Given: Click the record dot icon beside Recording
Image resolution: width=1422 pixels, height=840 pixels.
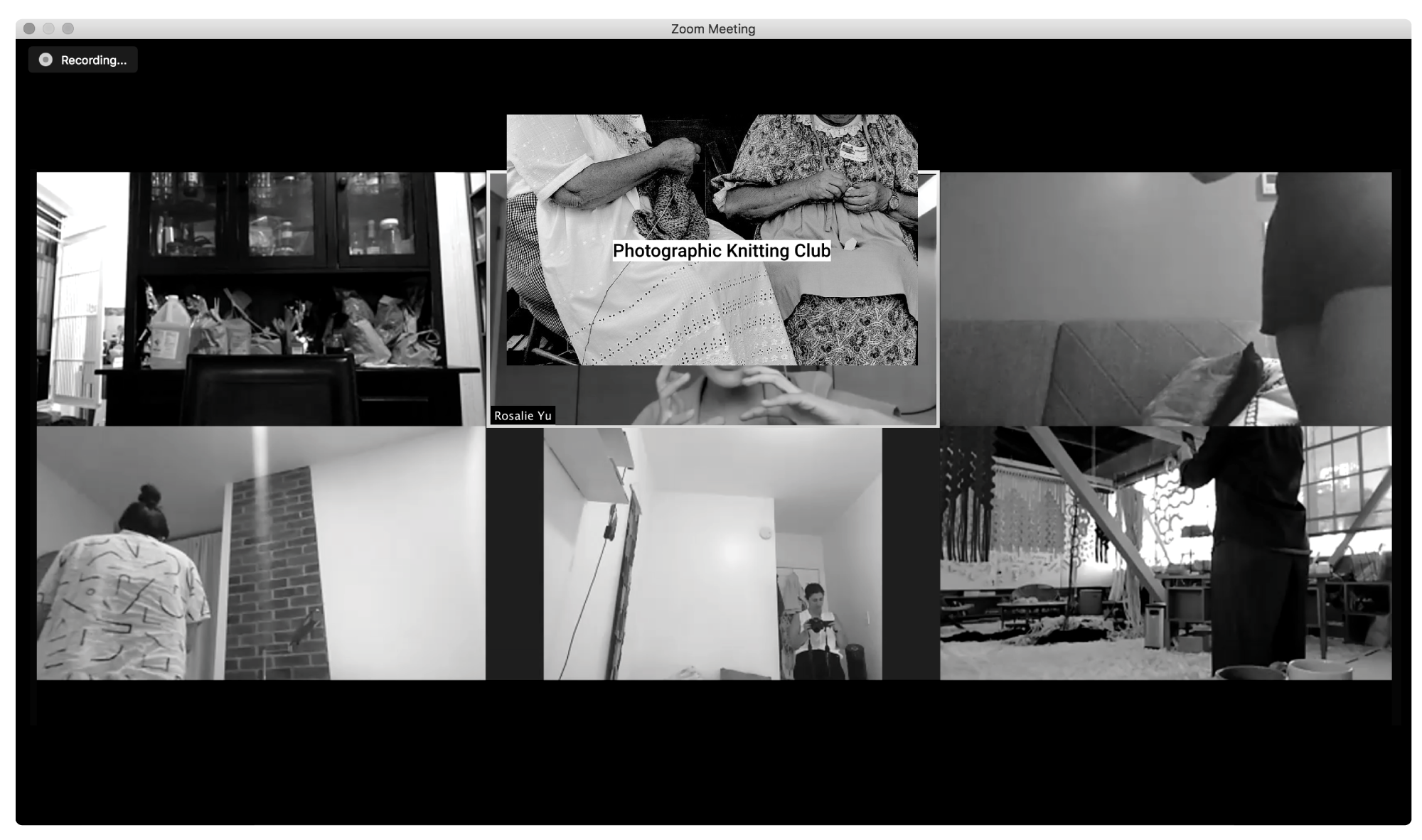Looking at the screenshot, I should 46,60.
